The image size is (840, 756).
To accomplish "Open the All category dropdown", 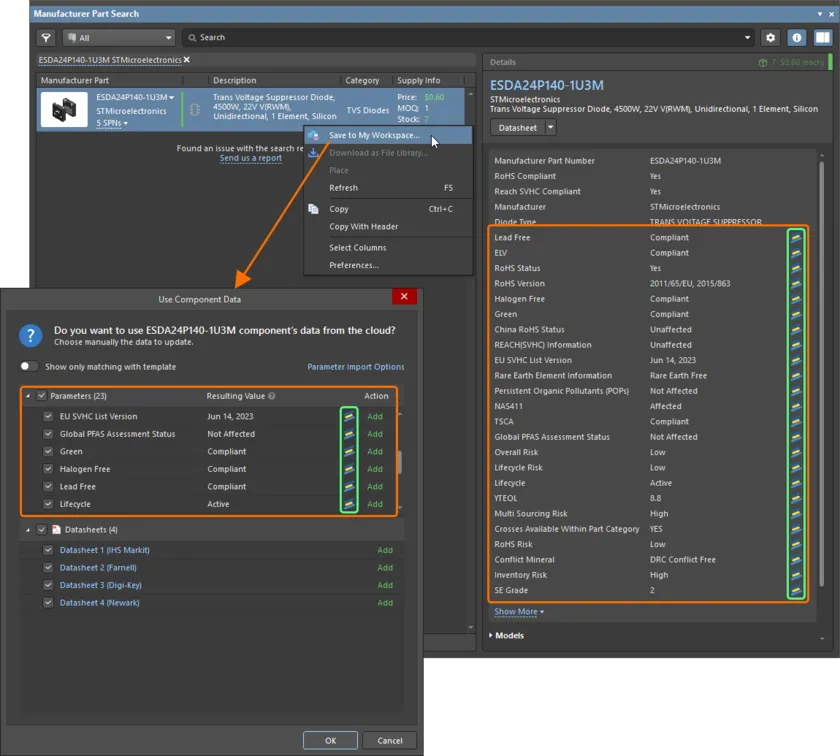I will point(119,38).
